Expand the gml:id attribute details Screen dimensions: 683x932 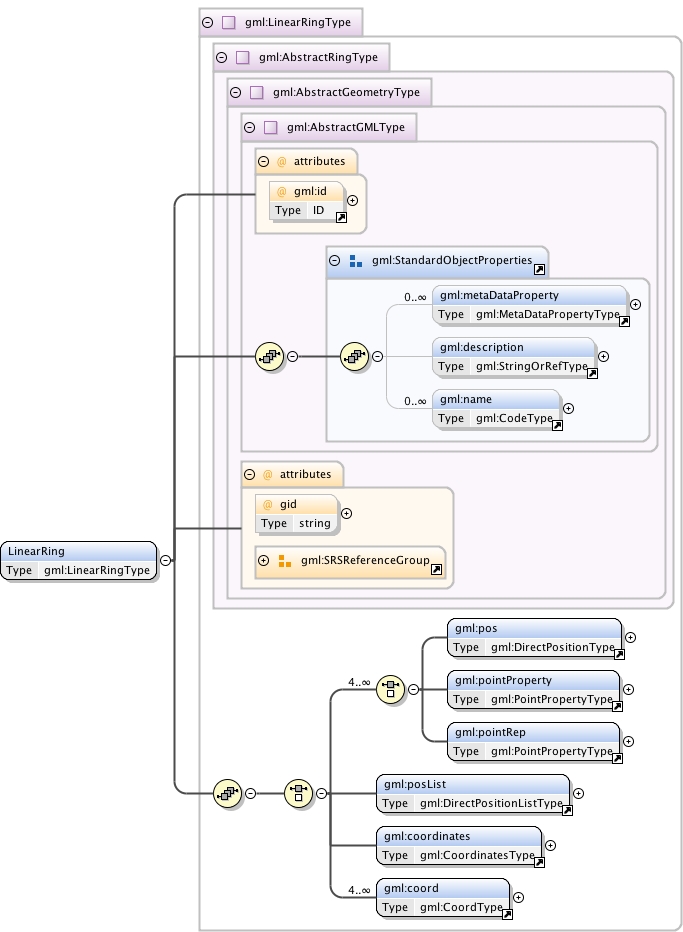352,200
